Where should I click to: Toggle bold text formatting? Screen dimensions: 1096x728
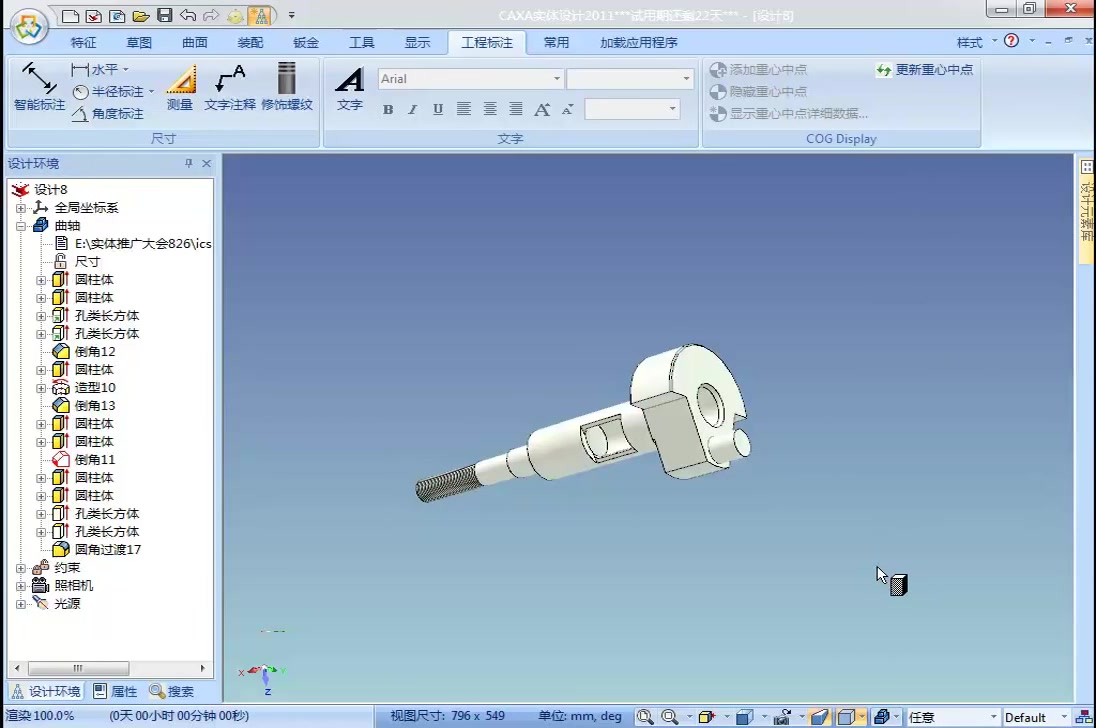pyautogui.click(x=388, y=110)
